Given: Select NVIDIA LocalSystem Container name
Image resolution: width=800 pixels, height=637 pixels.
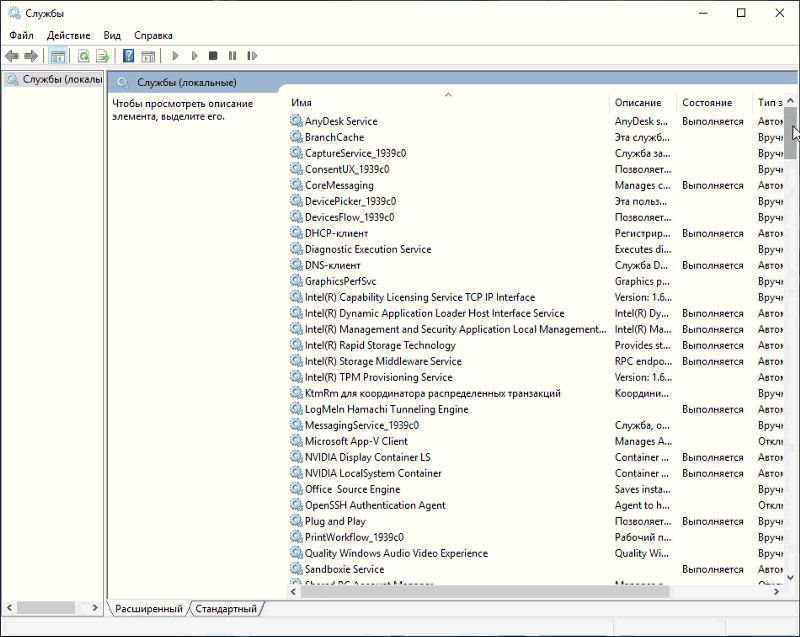Looking at the screenshot, I should click(373, 473).
